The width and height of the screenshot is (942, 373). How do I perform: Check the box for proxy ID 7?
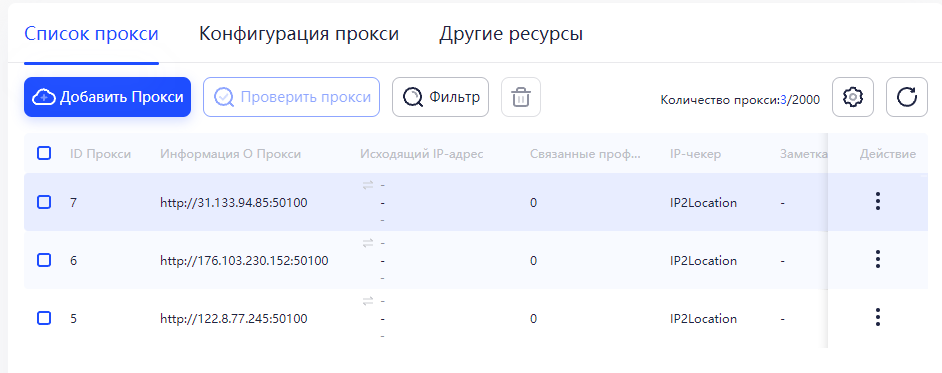(44, 202)
